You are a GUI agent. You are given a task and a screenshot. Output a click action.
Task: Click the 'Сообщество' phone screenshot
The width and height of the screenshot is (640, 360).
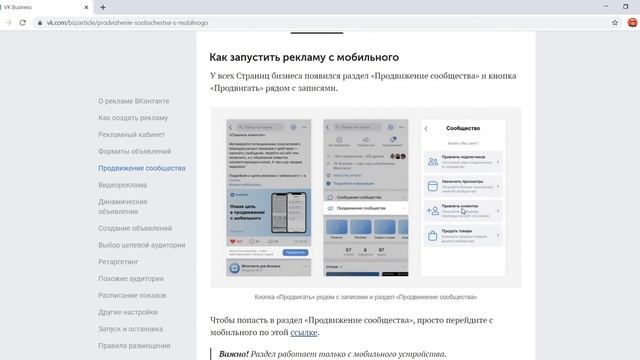[463, 198]
